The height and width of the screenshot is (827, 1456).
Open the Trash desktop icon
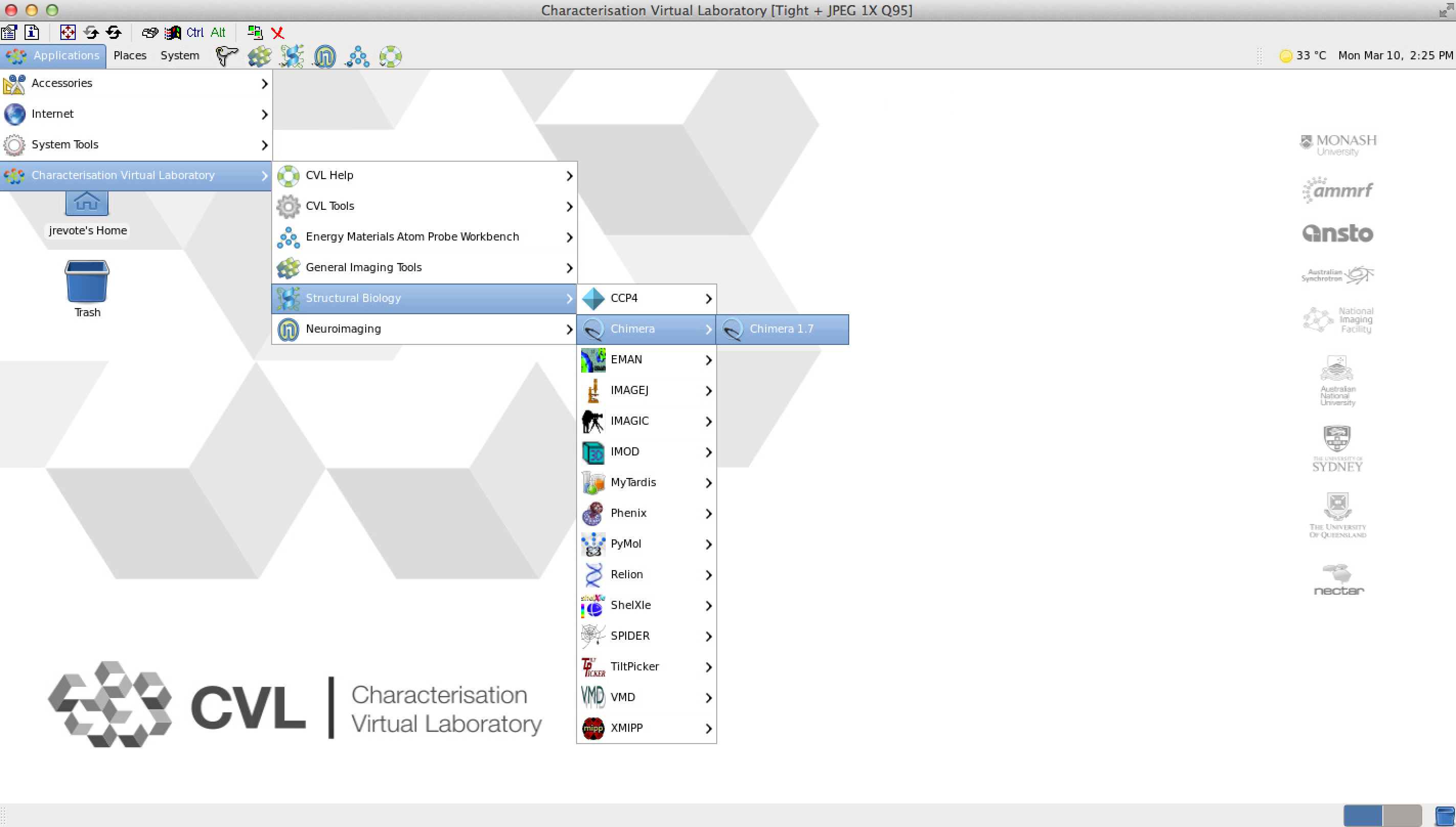pyautogui.click(x=87, y=289)
